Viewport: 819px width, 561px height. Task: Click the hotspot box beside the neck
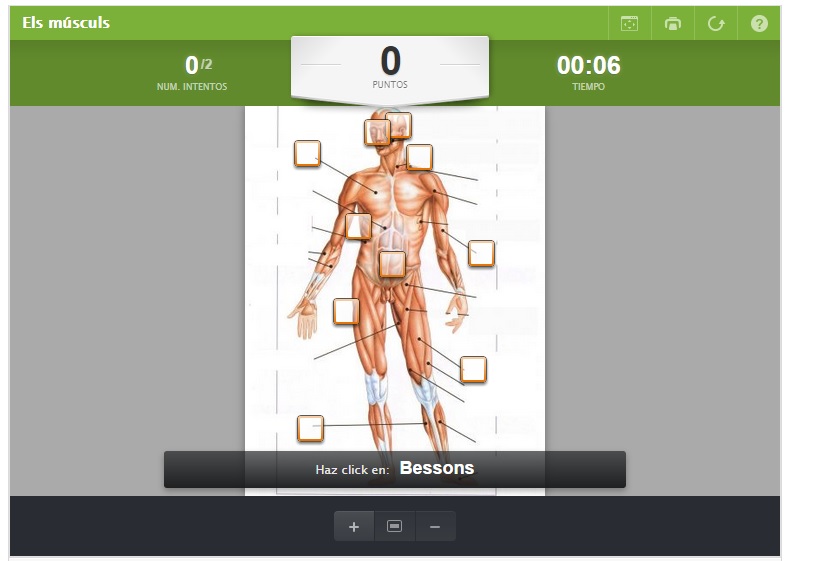click(x=419, y=157)
